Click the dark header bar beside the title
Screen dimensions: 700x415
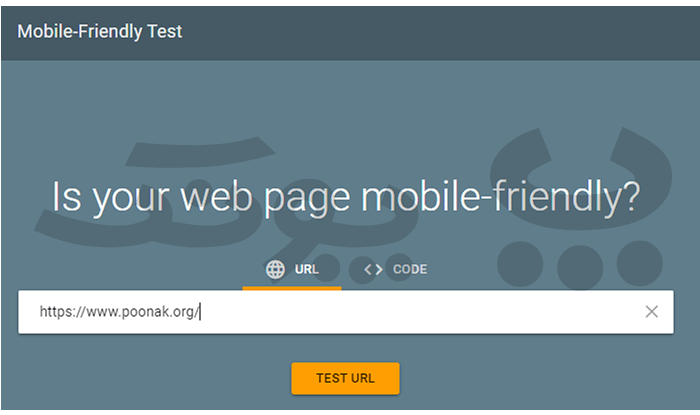click(x=438, y=32)
